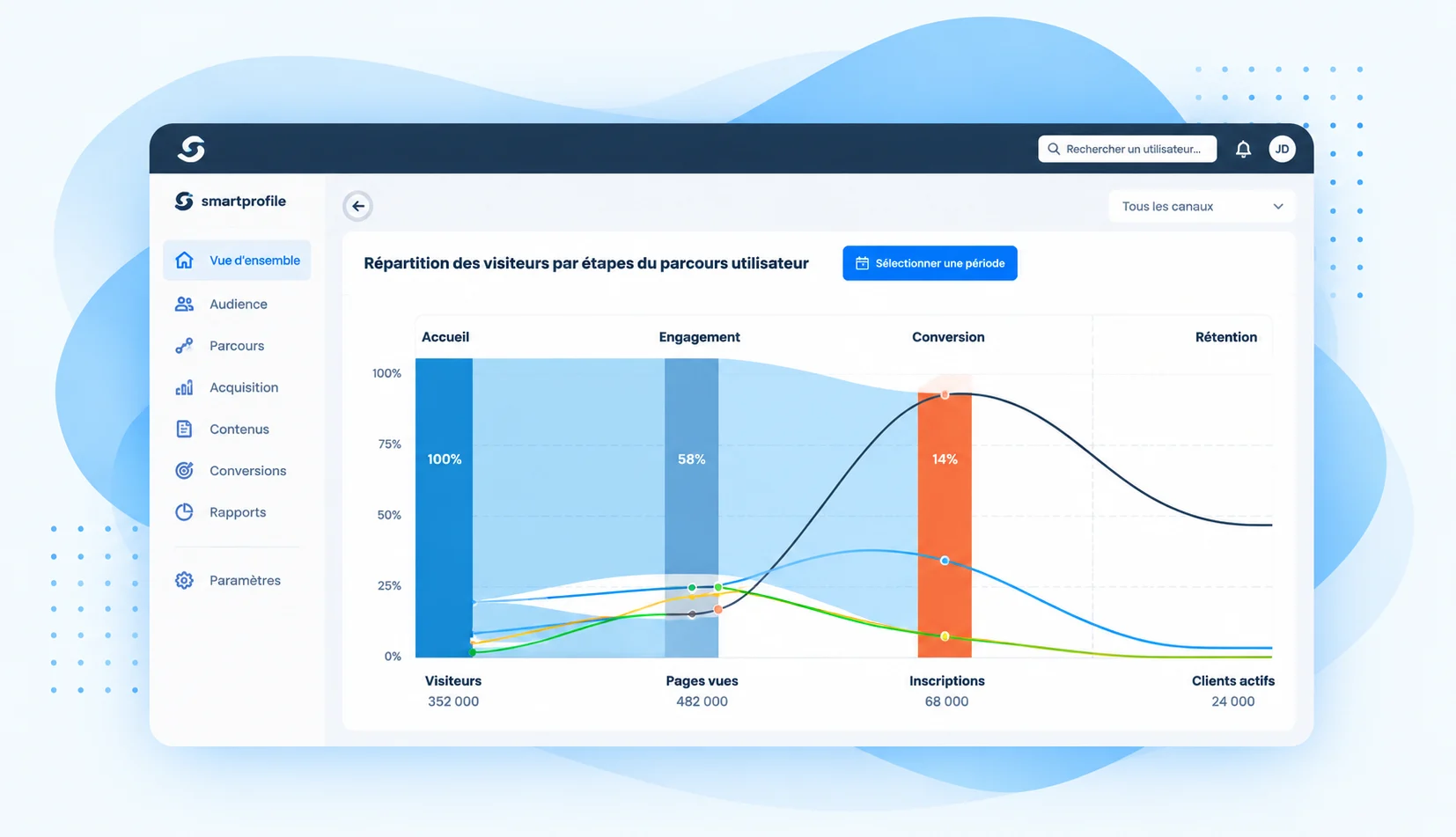Click the gear icon beside Paramètres
This screenshot has width=1456, height=837.
[x=184, y=580]
